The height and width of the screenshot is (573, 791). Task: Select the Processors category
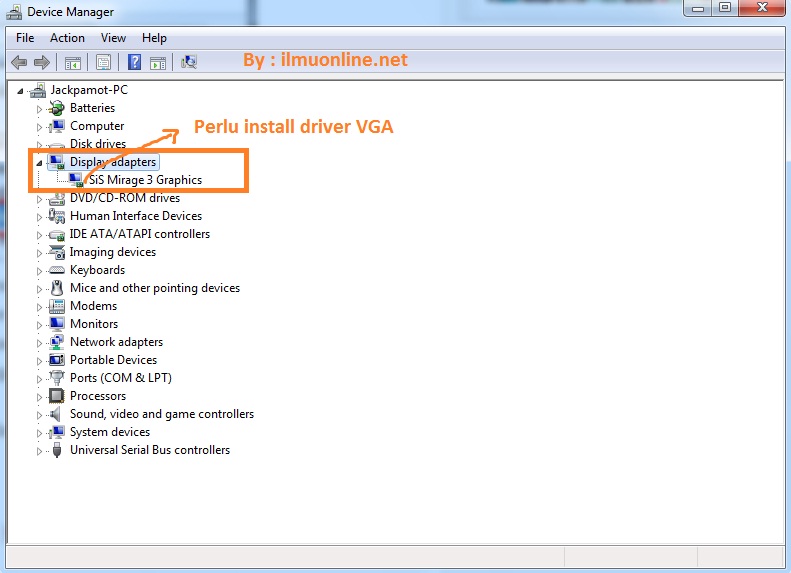point(97,396)
